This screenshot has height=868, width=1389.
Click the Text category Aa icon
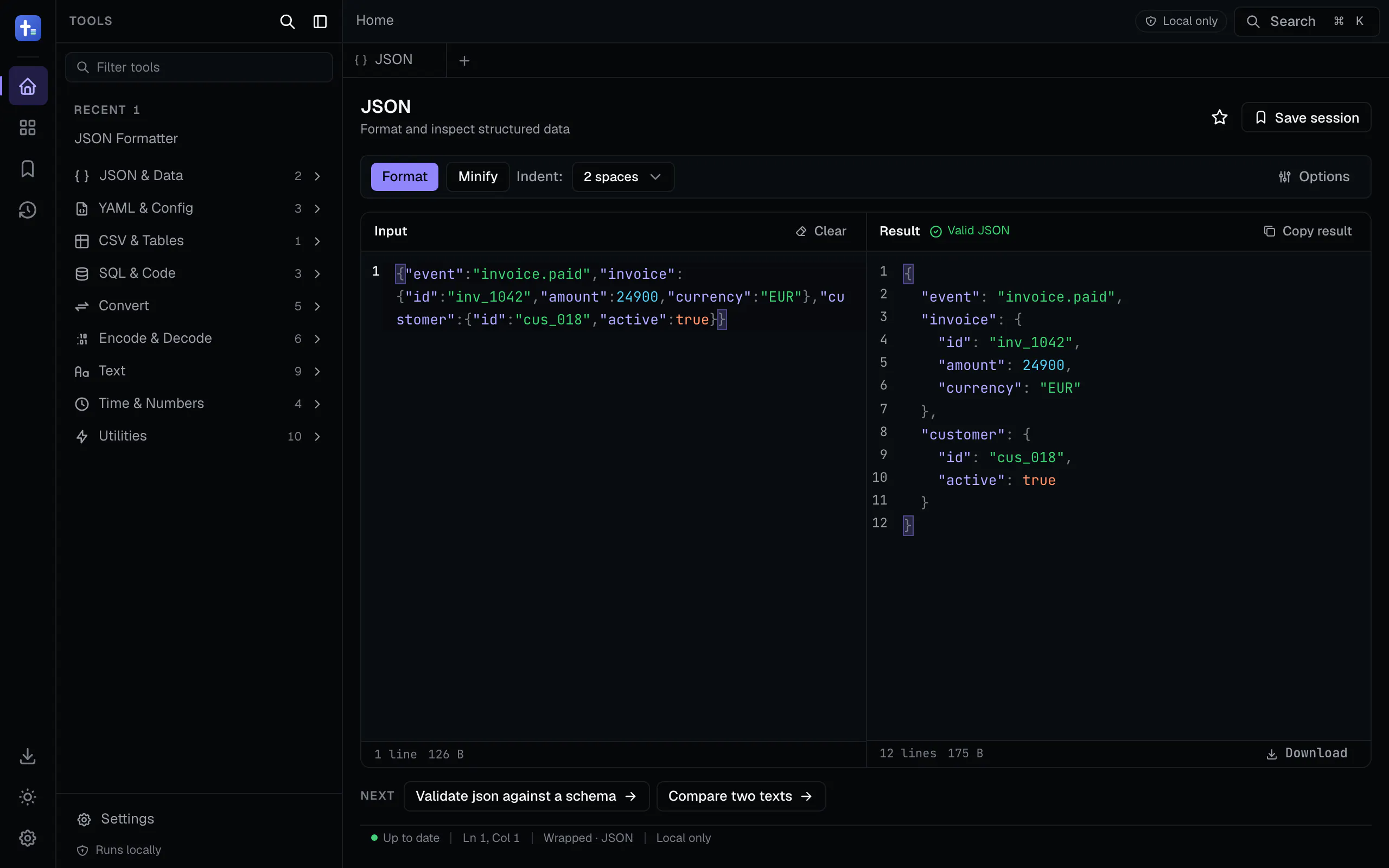tap(82, 372)
